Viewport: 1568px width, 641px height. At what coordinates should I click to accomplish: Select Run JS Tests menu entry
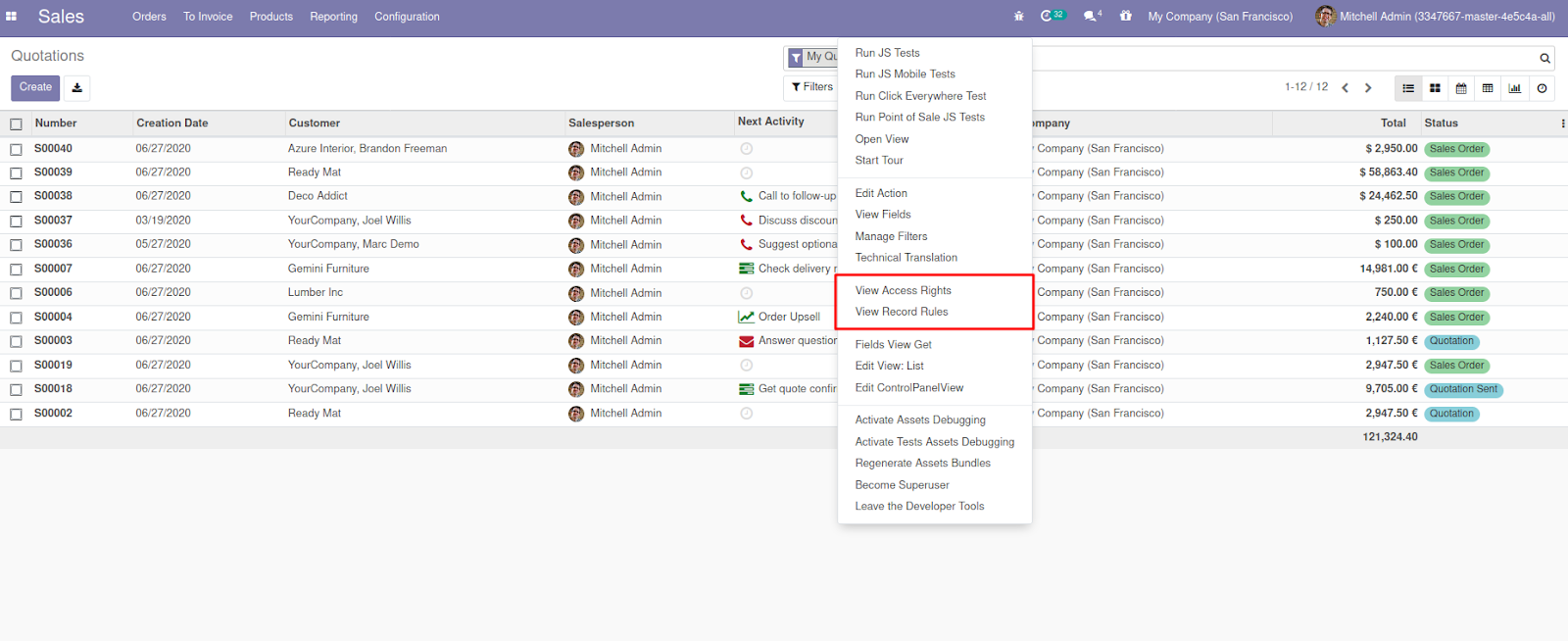pyautogui.click(x=887, y=53)
